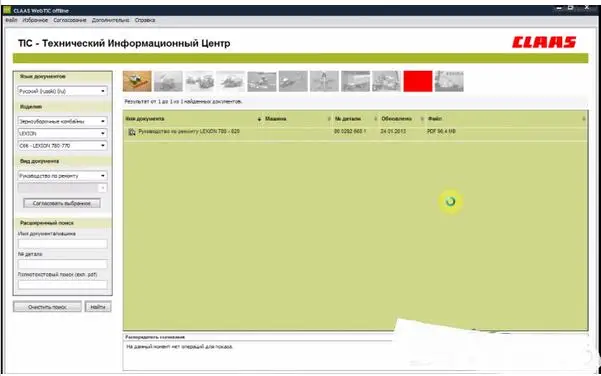Select the gray product thumbnail after the red tile
This screenshot has width=601, height=376.
click(x=449, y=81)
